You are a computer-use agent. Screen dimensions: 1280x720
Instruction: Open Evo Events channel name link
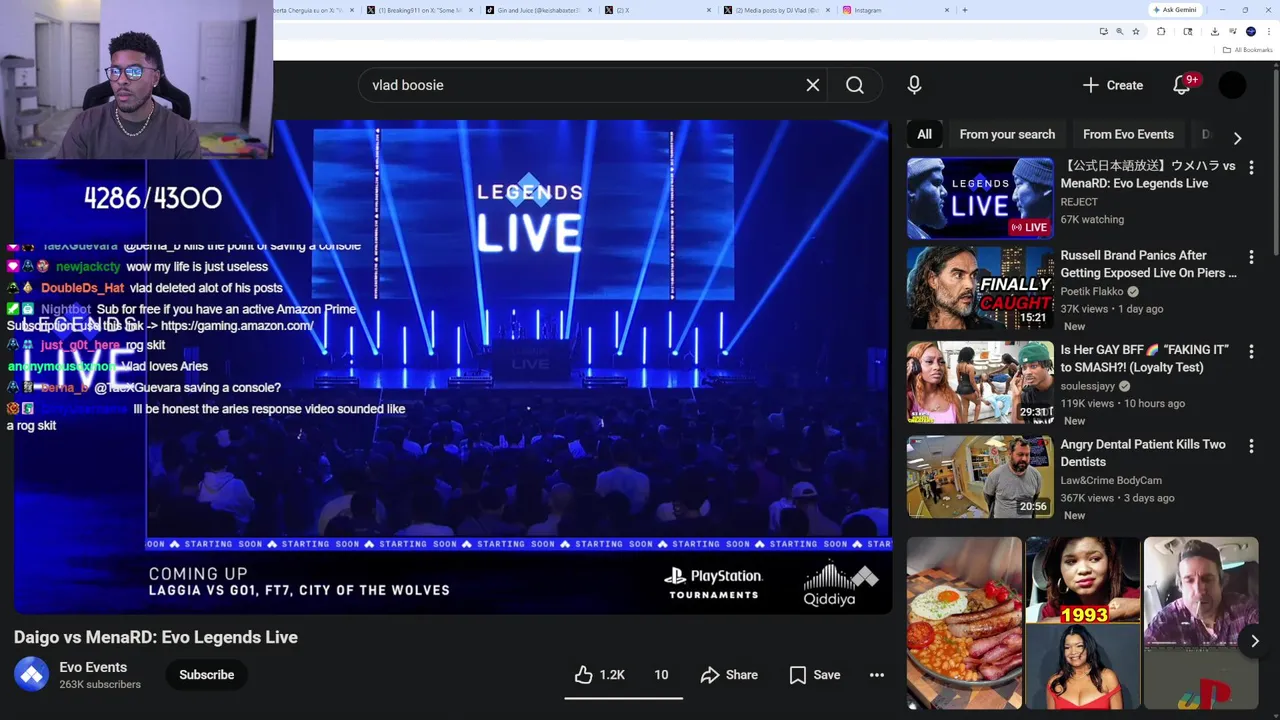[93, 667]
